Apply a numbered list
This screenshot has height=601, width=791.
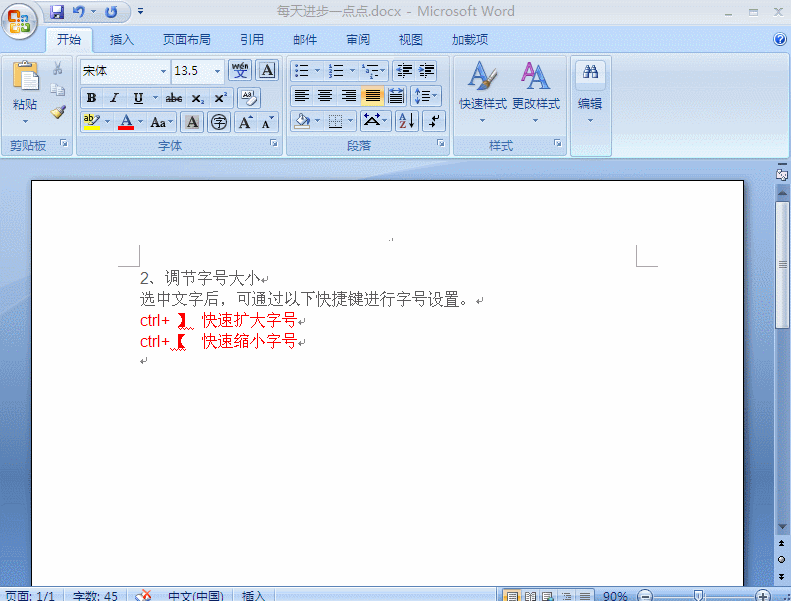[x=336, y=71]
